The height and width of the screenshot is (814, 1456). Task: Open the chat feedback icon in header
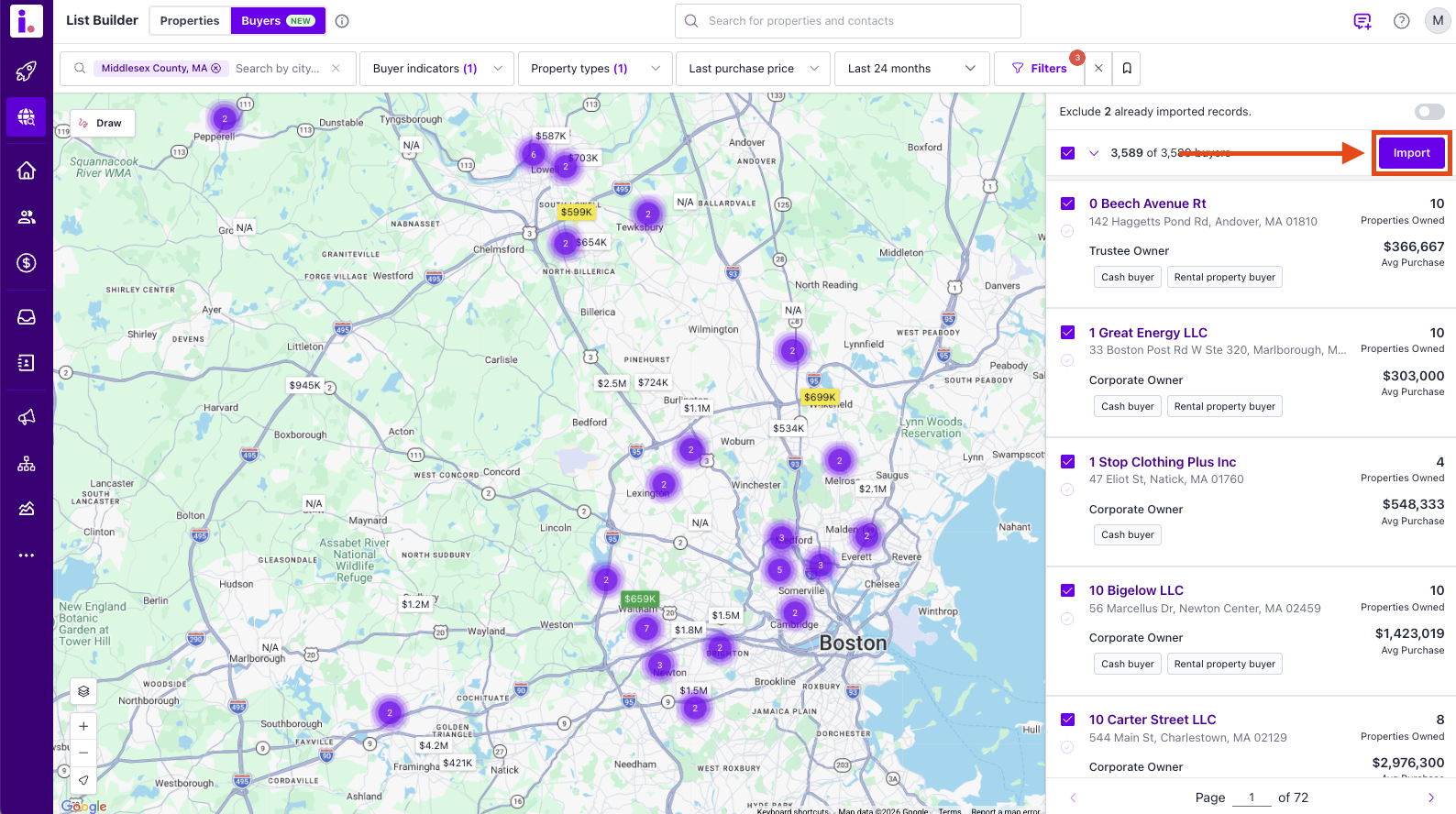pos(1362,21)
